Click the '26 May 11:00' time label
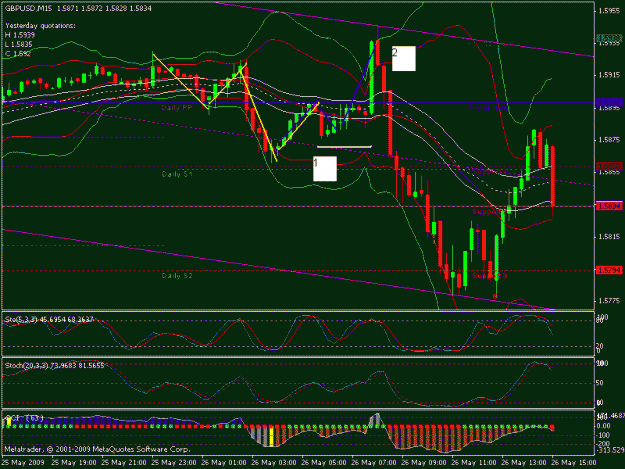Image resolution: width=625 pixels, height=469 pixels. [474, 463]
